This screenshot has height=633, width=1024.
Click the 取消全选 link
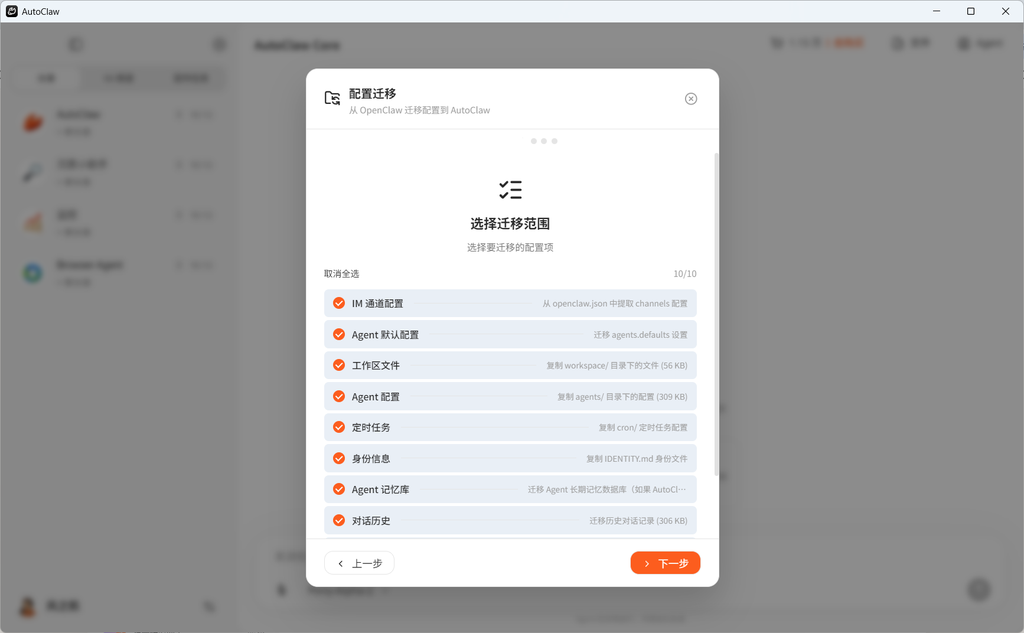click(342, 274)
